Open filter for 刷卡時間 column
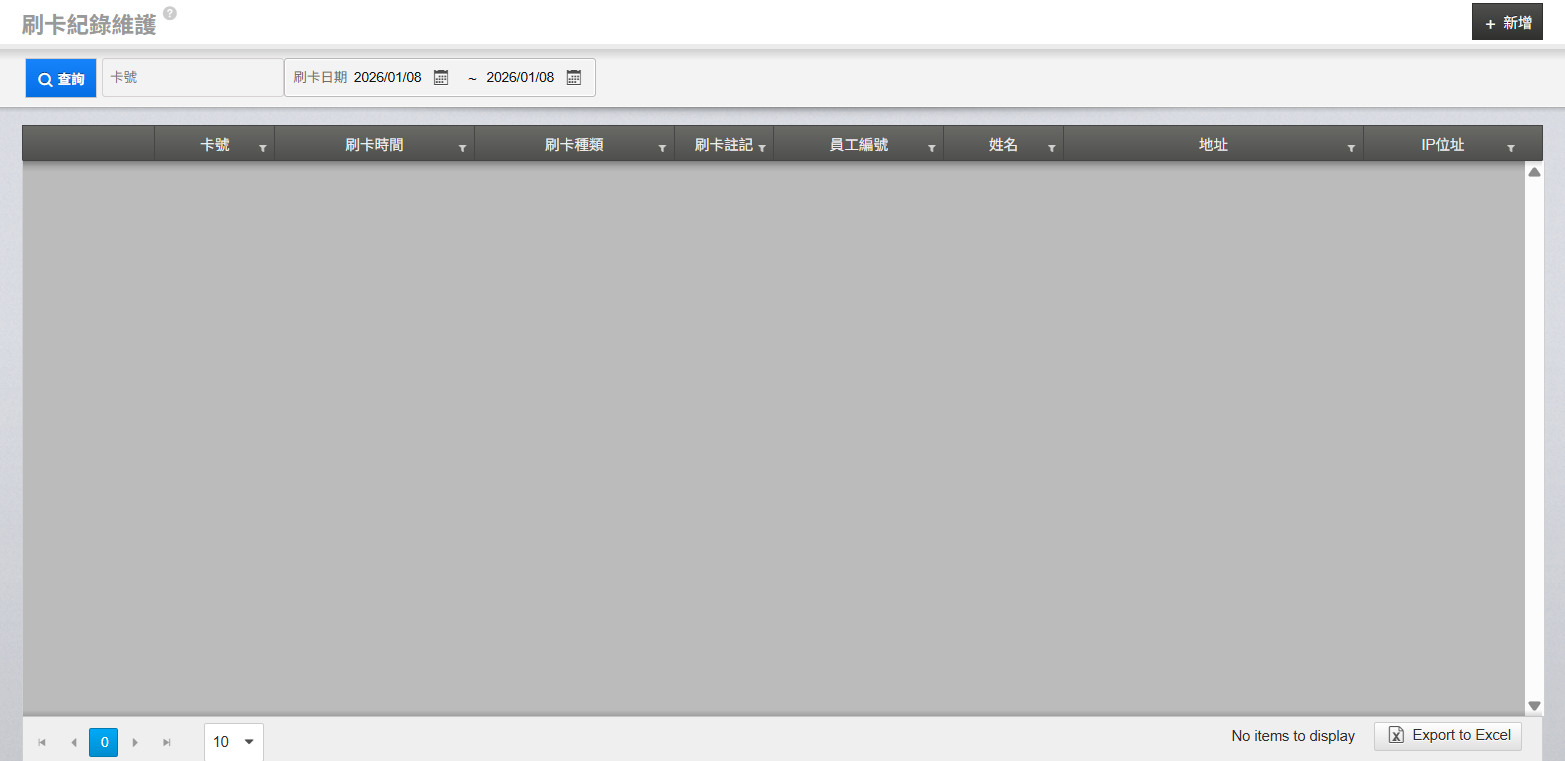Image resolution: width=1565 pixels, height=761 pixels. (x=462, y=147)
